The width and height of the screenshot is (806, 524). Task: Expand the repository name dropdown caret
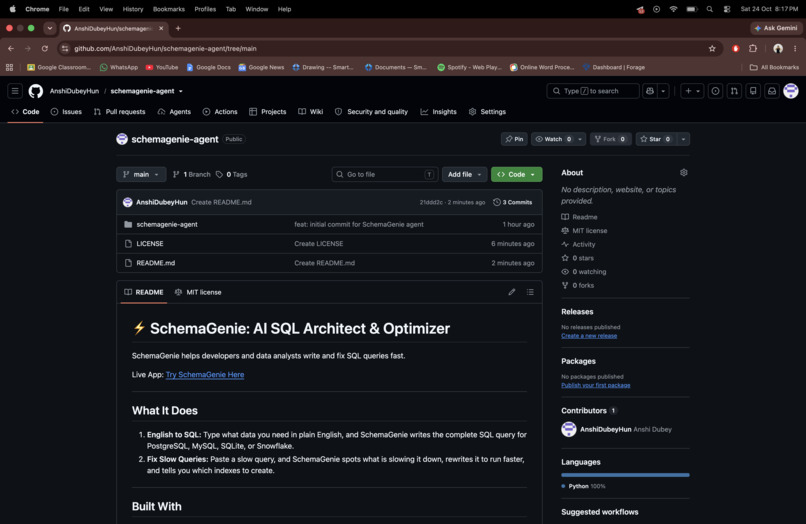[x=180, y=92]
